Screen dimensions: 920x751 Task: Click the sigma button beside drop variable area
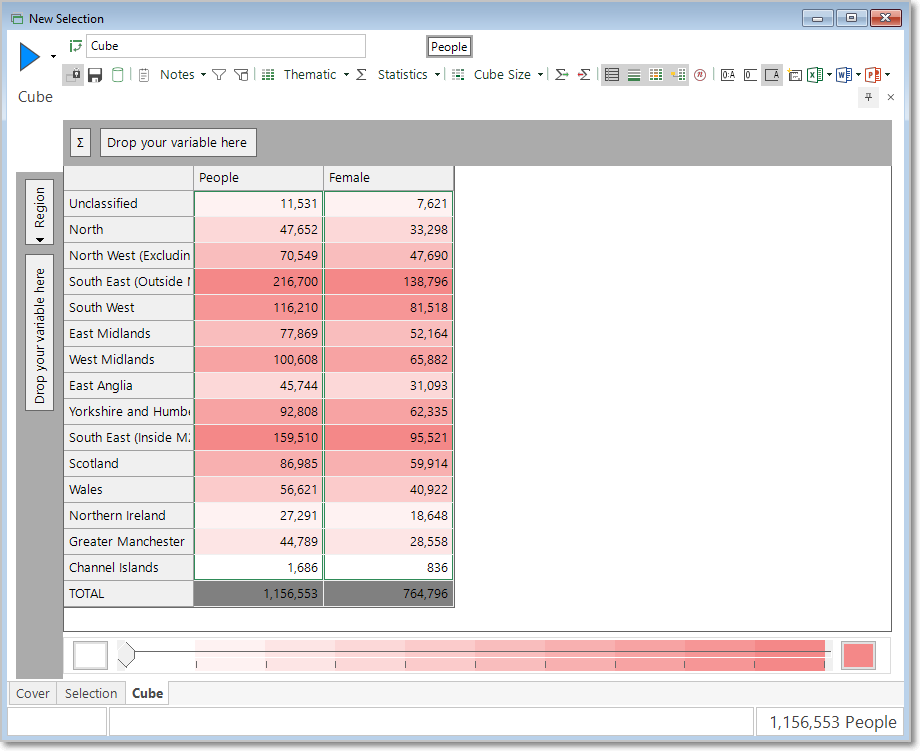click(x=80, y=143)
